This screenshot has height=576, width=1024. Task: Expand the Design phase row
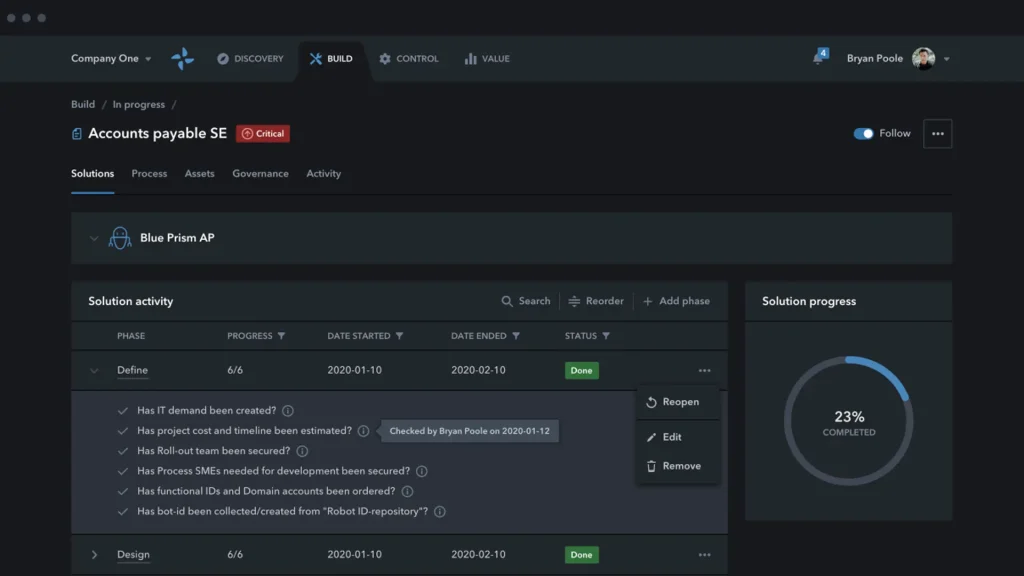(93, 554)
